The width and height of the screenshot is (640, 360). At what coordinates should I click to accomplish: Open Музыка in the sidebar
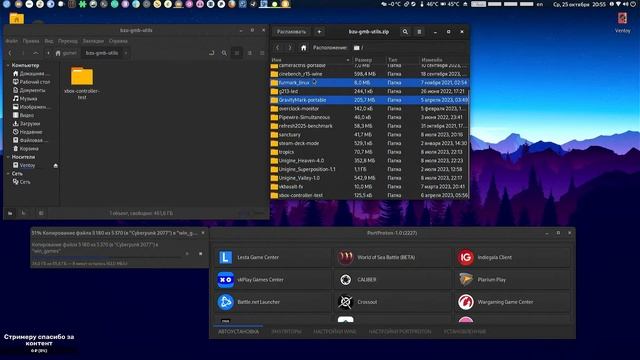click(28, 99)
